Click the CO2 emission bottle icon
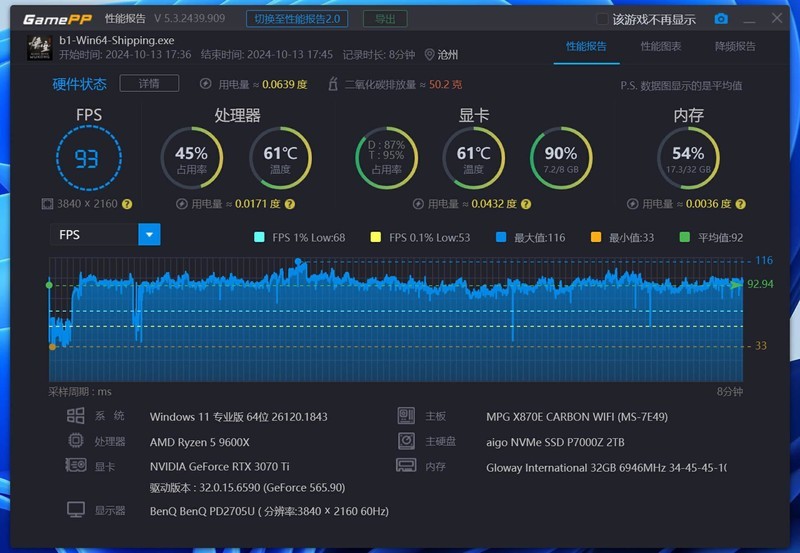 click(333, 84)
